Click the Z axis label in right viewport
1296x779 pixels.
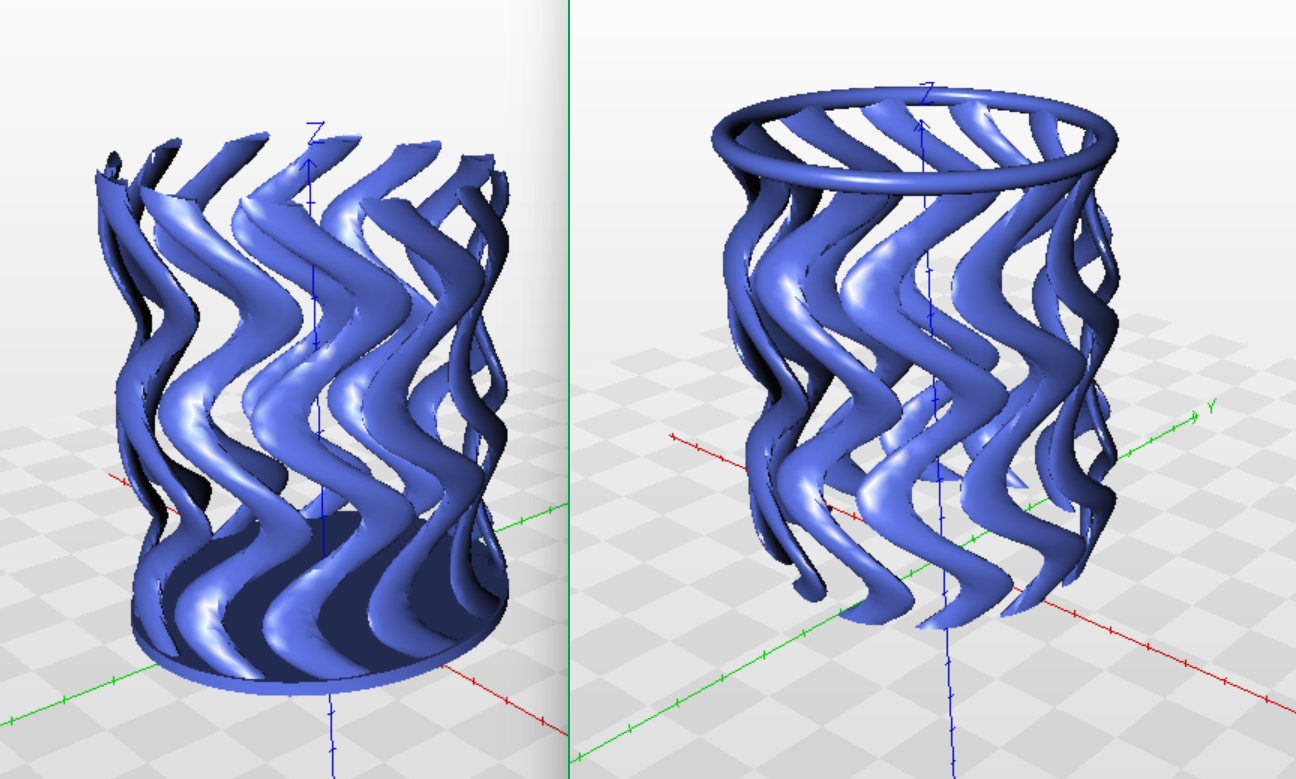pyautogui.click(x=928, y=93)
